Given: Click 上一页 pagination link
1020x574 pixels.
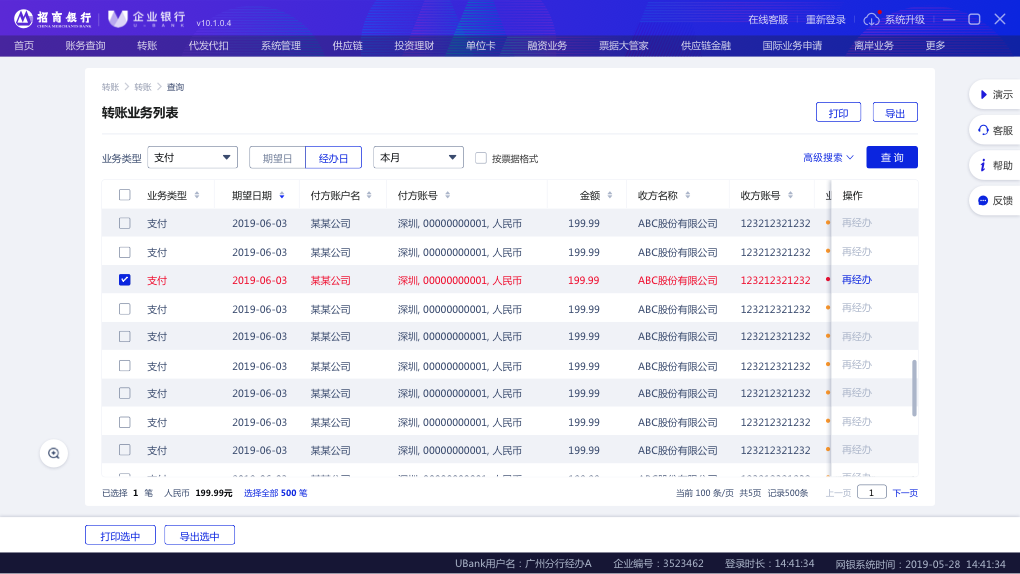Looking at the screenshot, I should [x=839, y=493].
